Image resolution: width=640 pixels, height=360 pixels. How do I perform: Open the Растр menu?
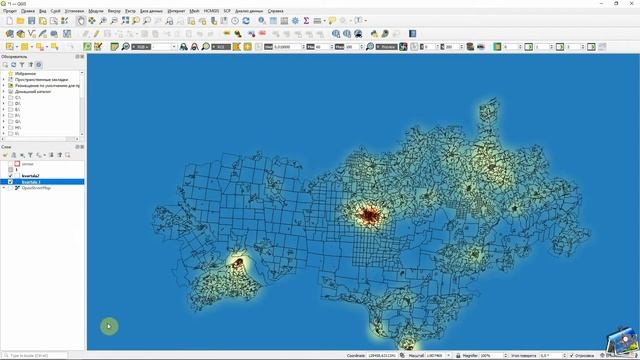coord(130,11)
